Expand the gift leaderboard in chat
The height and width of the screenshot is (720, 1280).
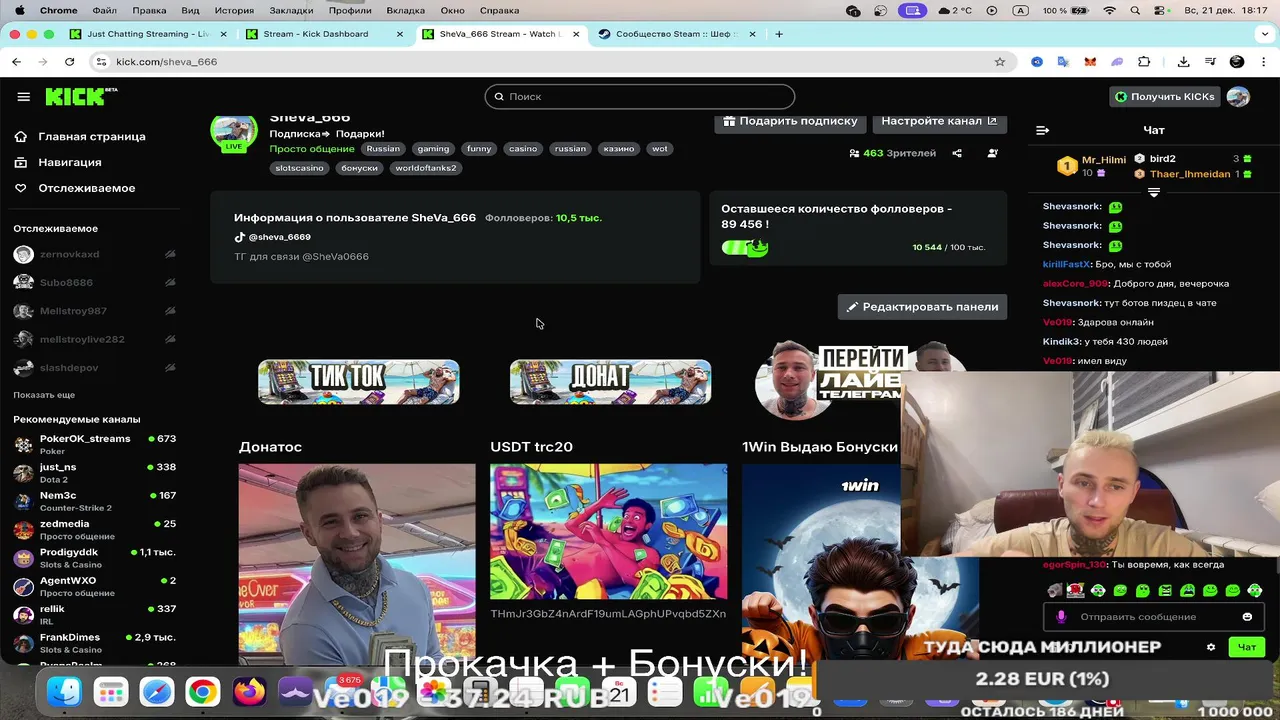pyautogui.click(x=1153, y=192)
